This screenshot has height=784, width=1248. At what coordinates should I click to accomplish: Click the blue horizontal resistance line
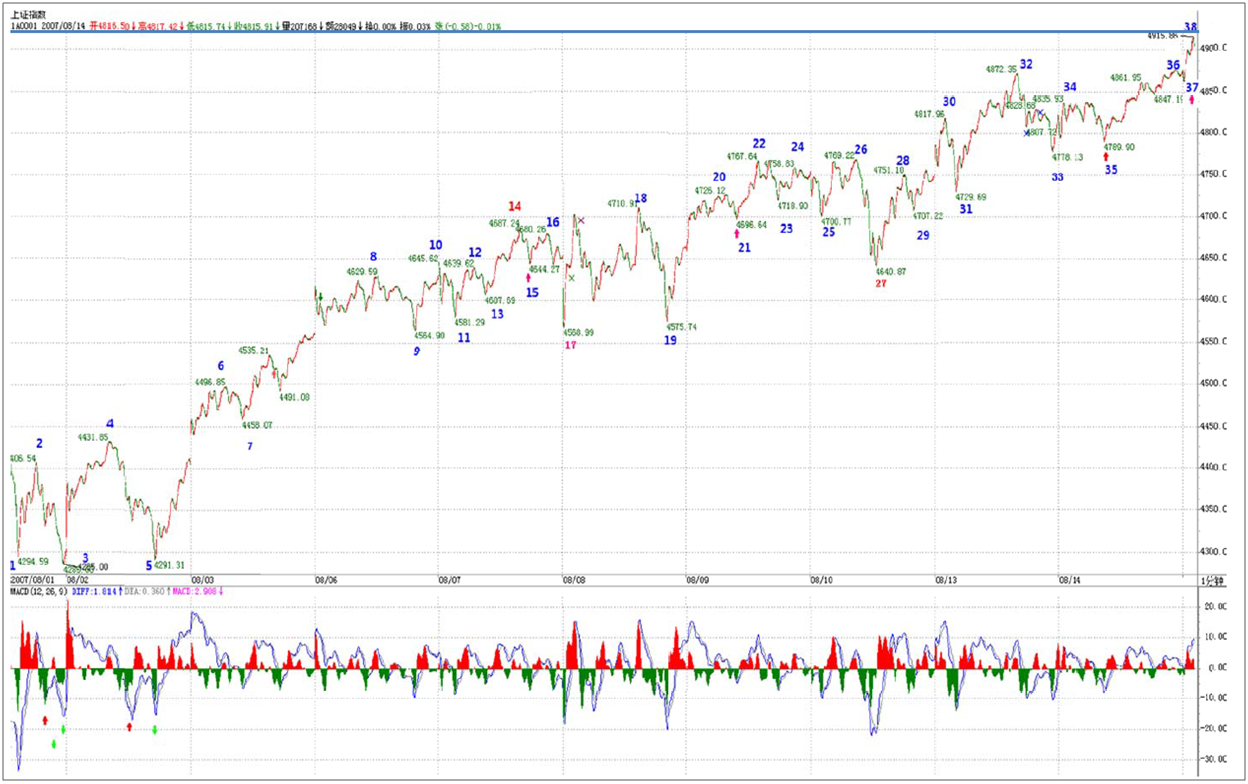coord(600,32)
